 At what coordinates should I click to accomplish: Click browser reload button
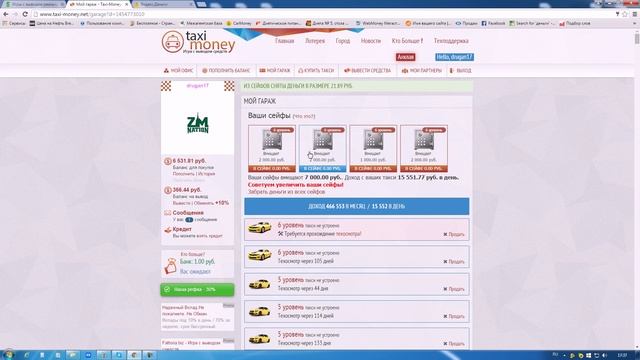[x=25, y=14]
